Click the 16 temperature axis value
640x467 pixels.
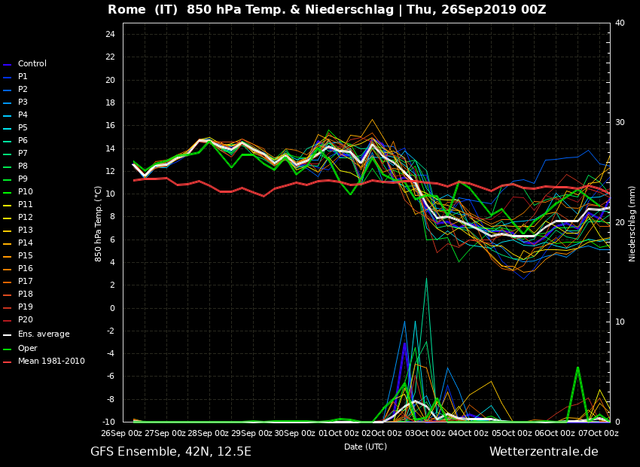110,125
